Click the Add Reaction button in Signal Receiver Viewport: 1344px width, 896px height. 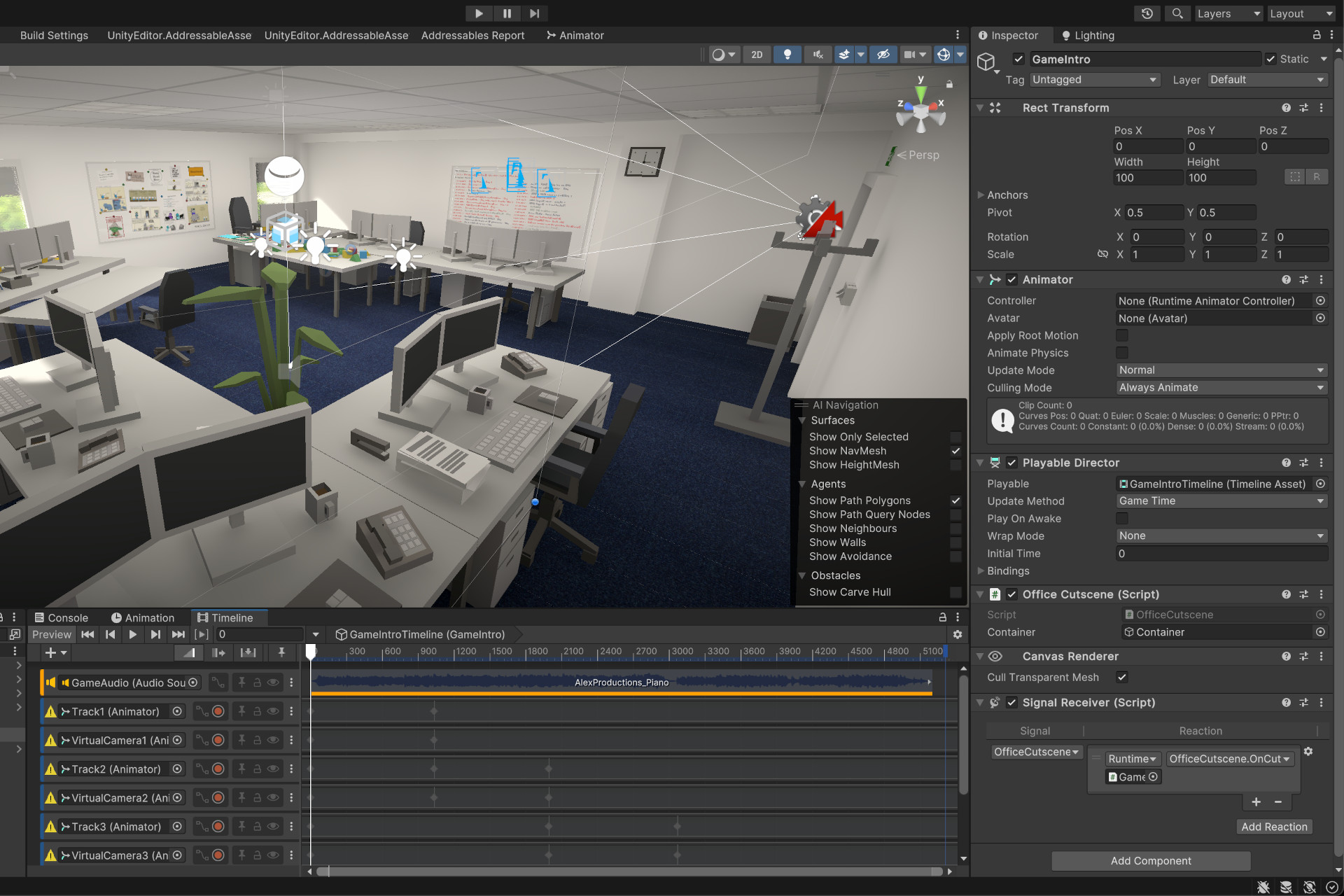(x=1274, y=826)
